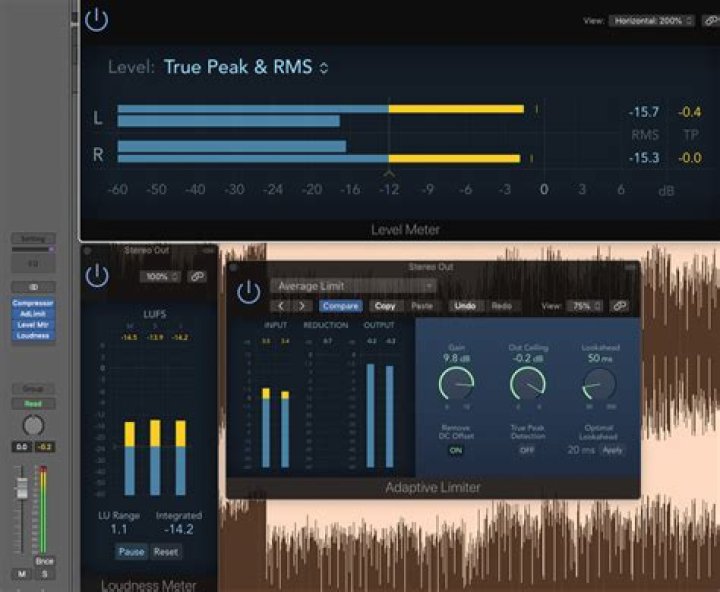Select the AdLimit plugin slot
Image resolution: width=720 pixels, height=592 pixels.
point(33,314)
